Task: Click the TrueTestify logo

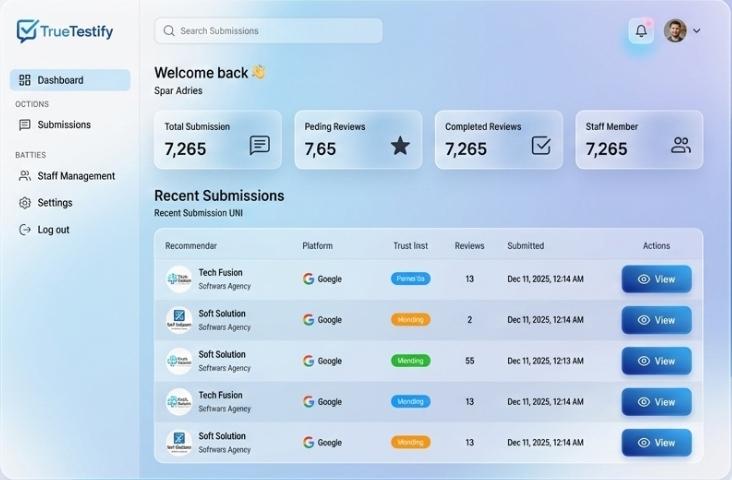Action: [x=65, y=31]
